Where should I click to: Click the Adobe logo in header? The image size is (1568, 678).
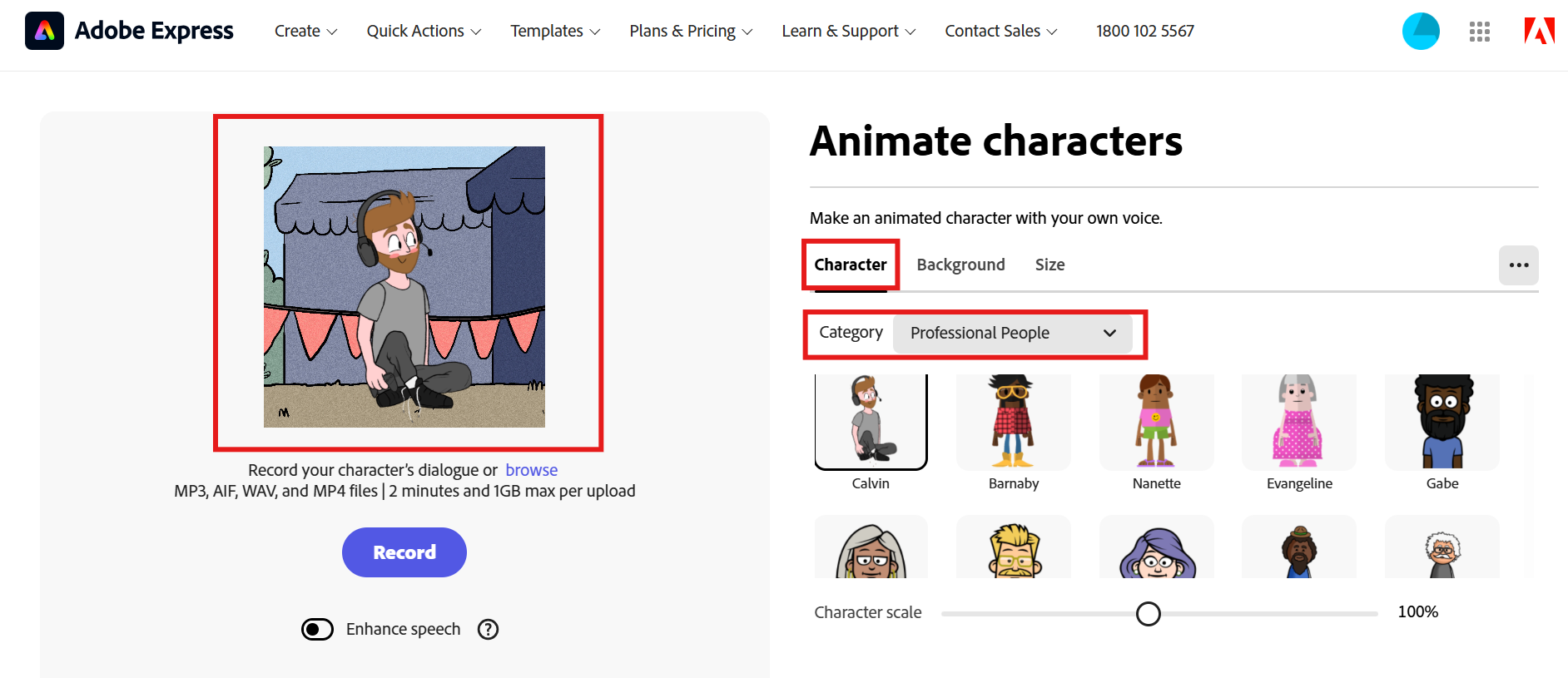click(x=1539, y=31)
